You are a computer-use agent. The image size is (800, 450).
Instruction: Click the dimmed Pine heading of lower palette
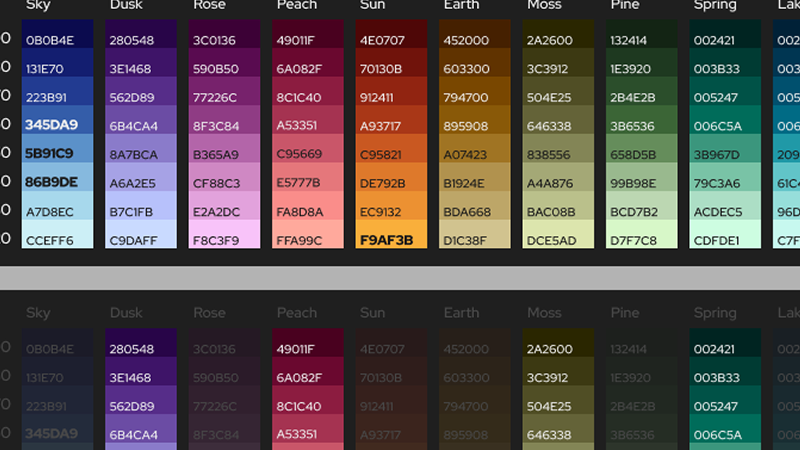click(x=625, y=313)
